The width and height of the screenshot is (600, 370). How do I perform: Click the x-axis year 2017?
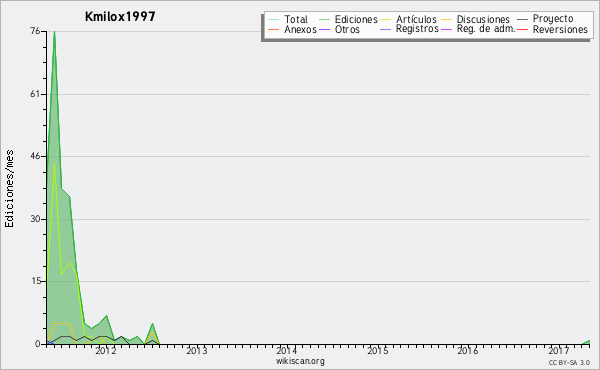(x=559, y=350)
